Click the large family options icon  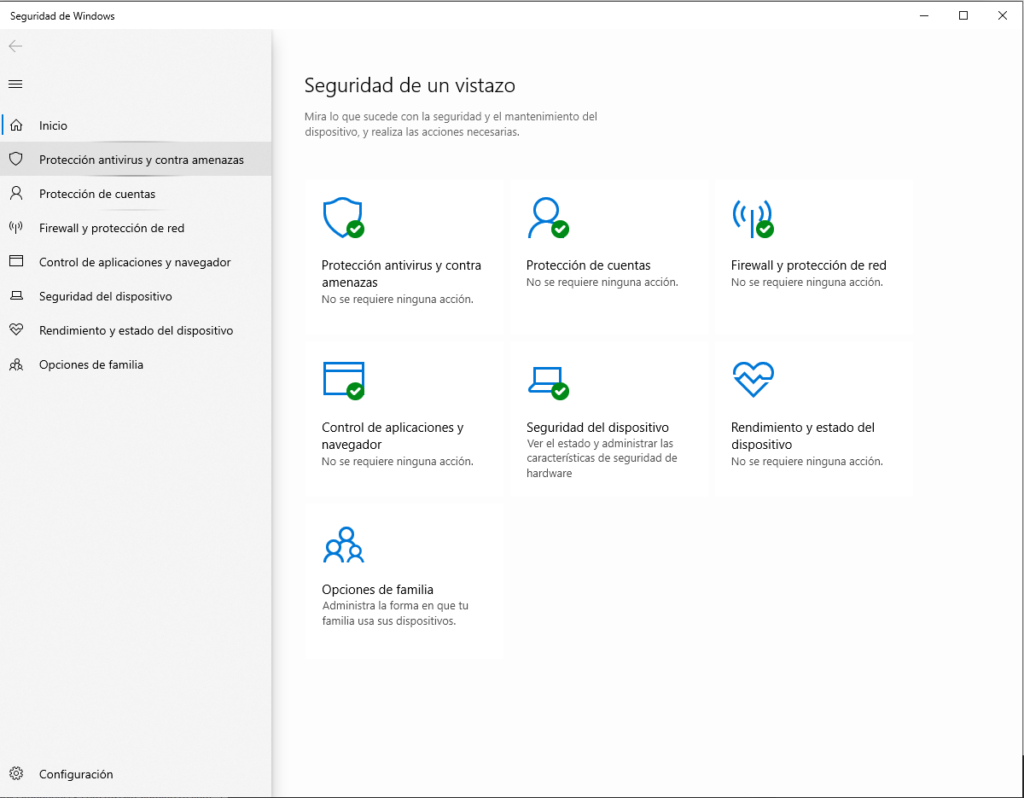pos(344,545)
